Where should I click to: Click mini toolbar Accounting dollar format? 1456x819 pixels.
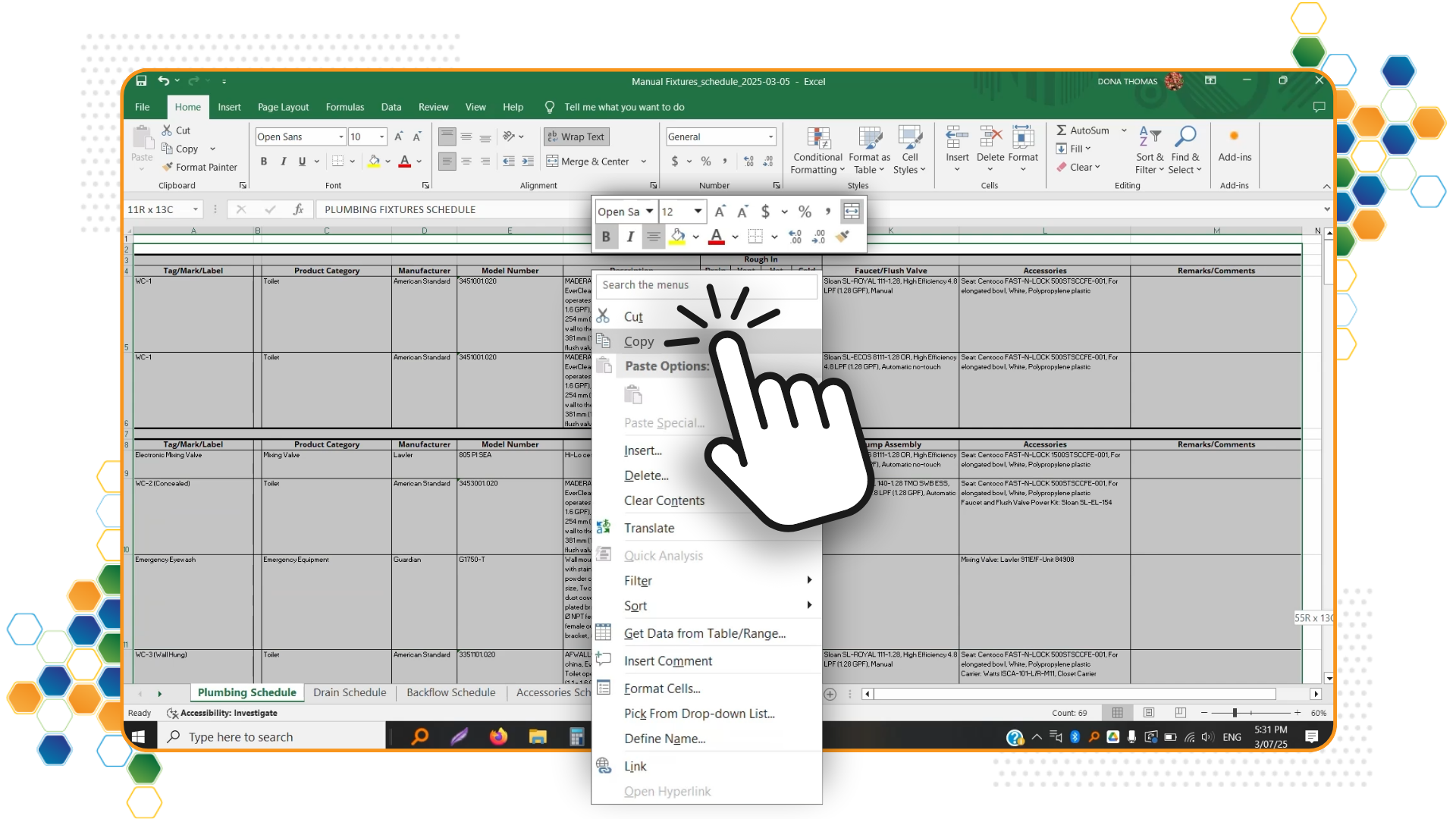[x=766, y=212]
